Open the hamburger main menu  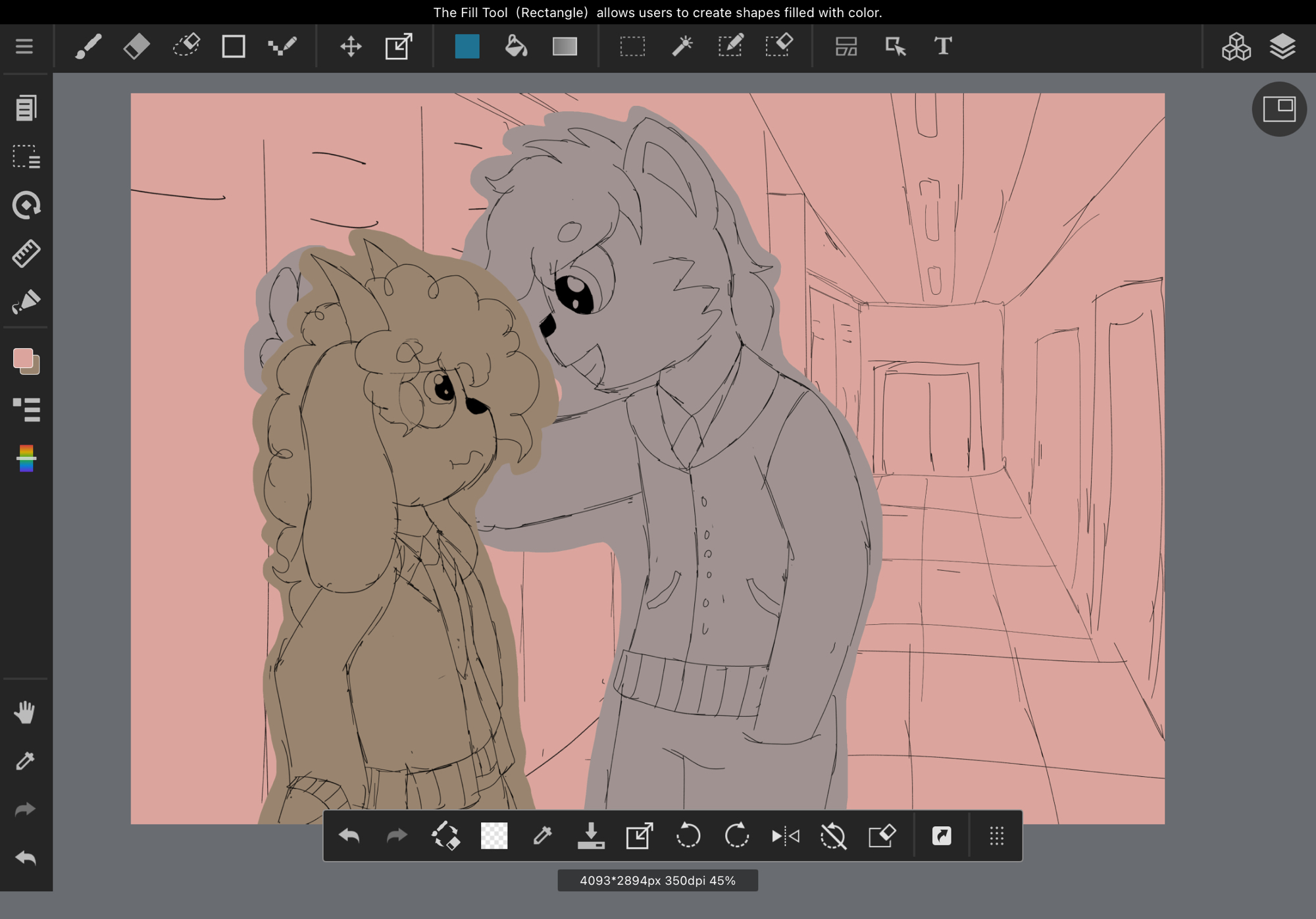pos(24,47)
